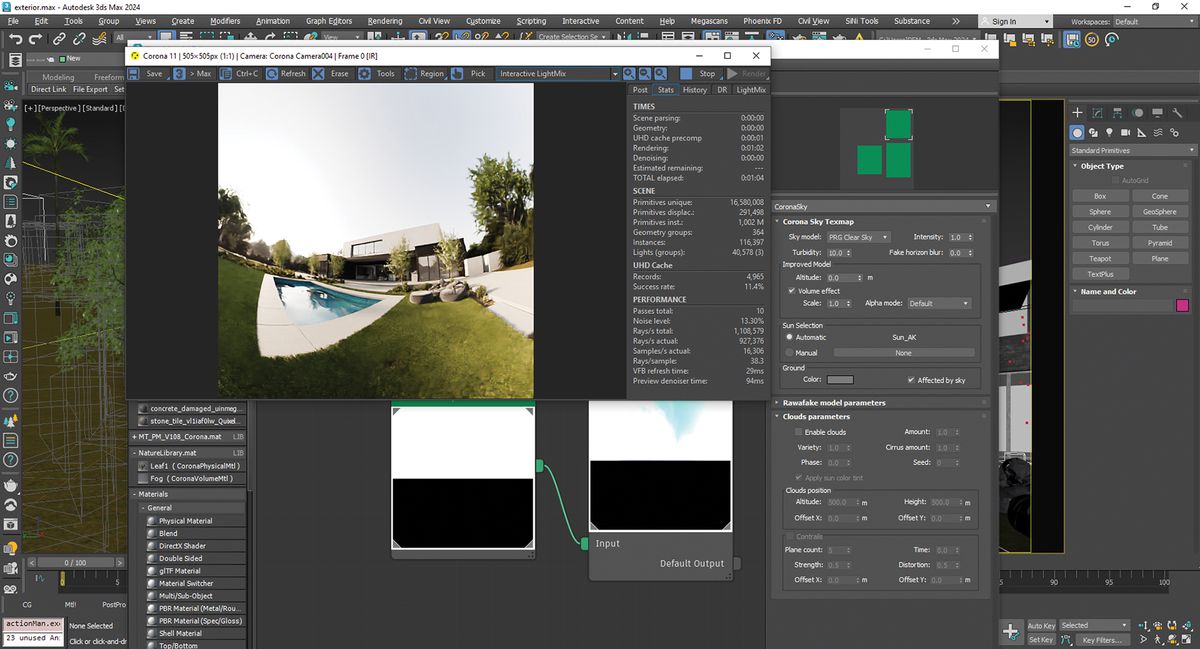Click the Teapot primitive button
This screenshot has width=1200, height=649.
click(1100, 258)
